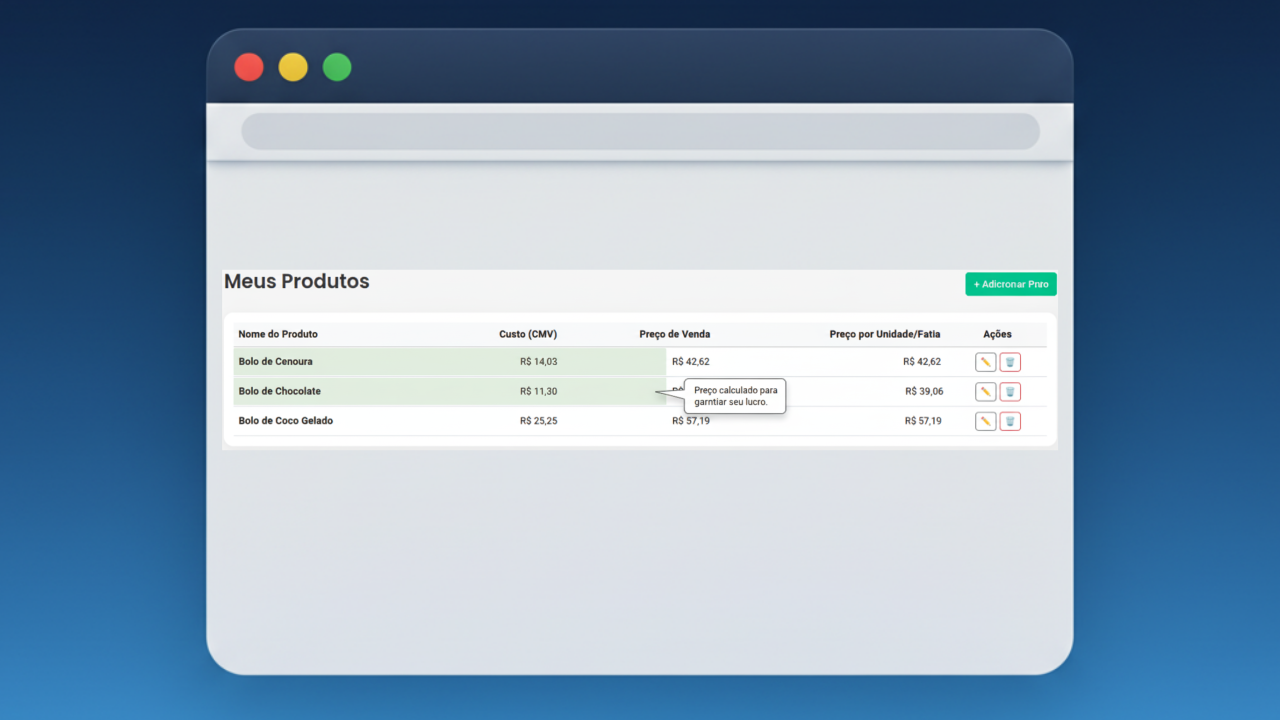
Task: Delete the Bolo de Cenoura product
Action: pyautogui.click(x=1010, y=362)
